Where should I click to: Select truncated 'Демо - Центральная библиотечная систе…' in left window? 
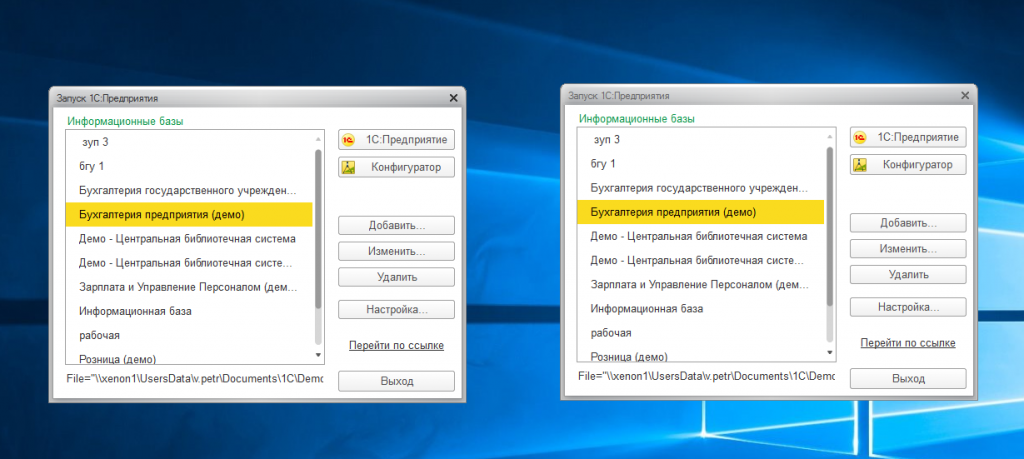pos(189,263)
